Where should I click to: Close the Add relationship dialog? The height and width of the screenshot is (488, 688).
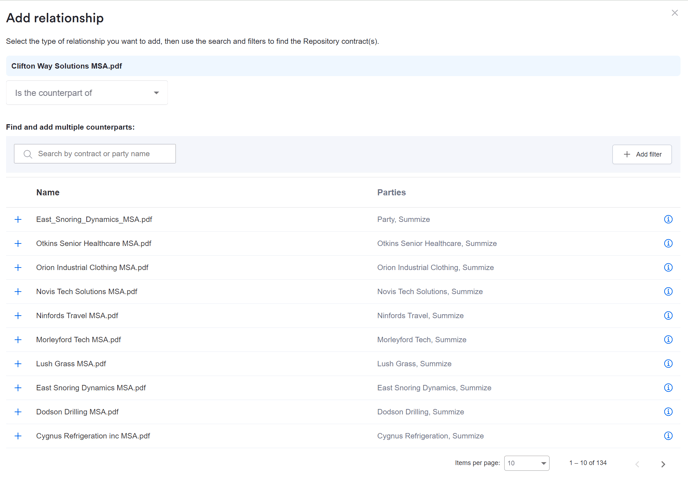675,13
